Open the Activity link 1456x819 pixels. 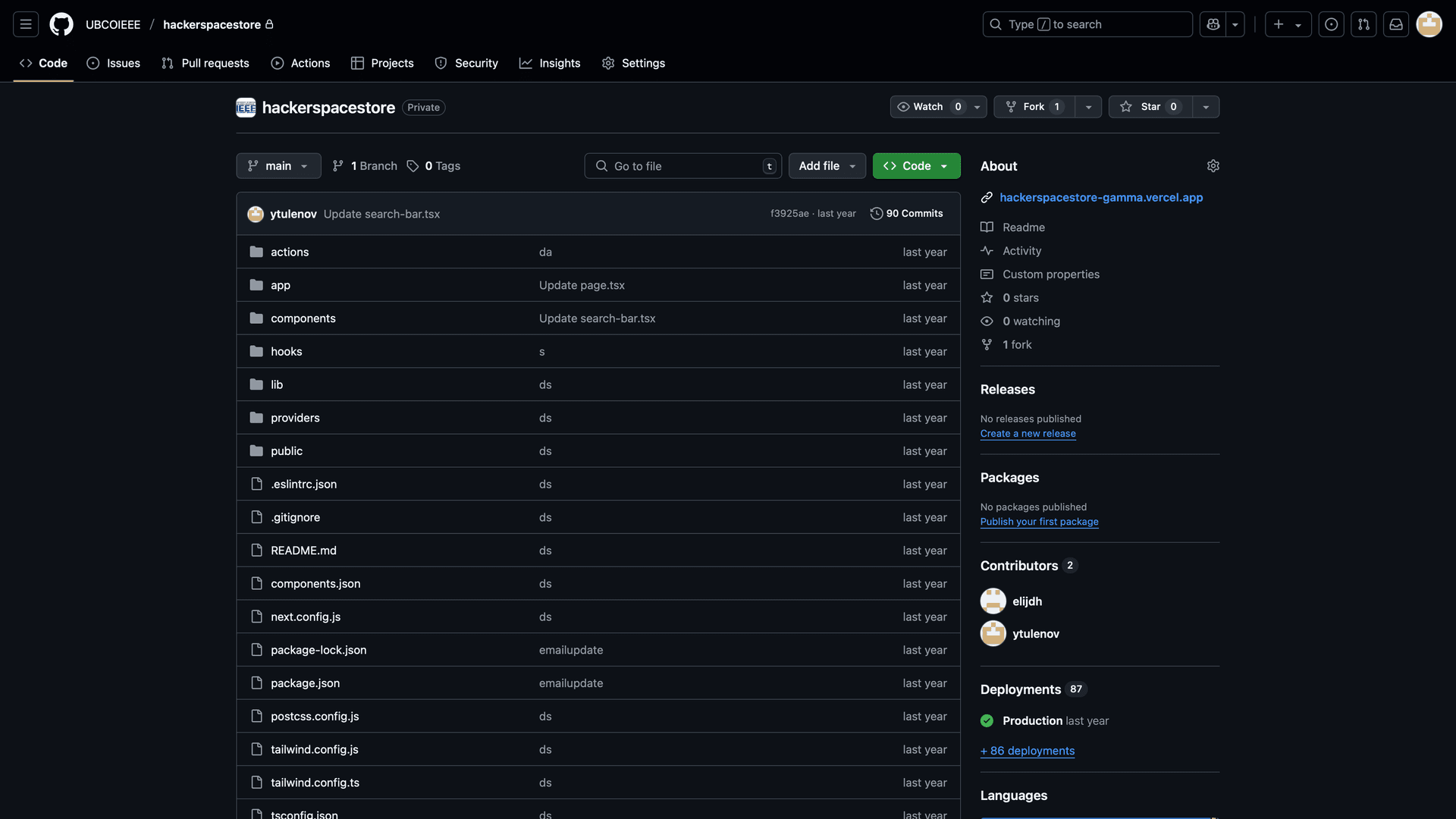pos(1012,251)
